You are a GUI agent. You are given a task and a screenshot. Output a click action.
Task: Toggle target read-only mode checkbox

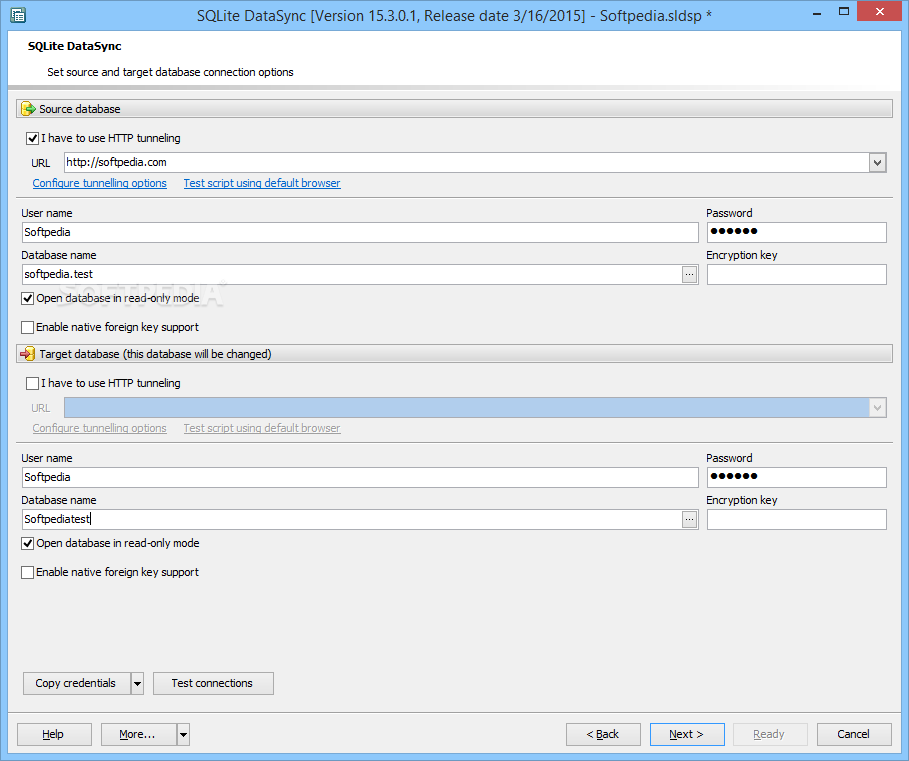28,544
